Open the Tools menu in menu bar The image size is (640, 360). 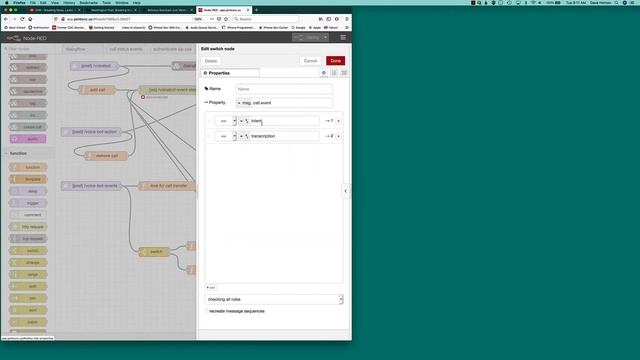(107, 2)
